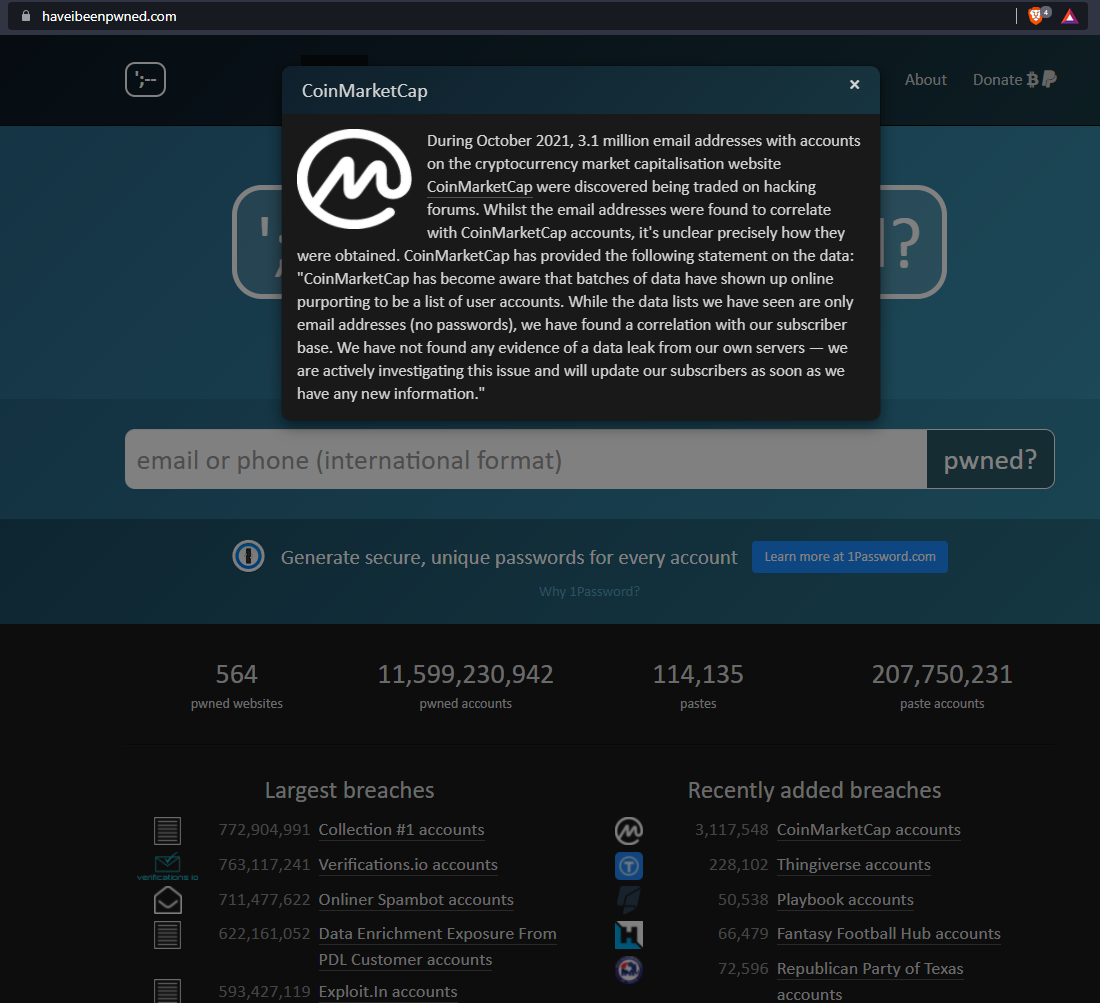Viewport: 1100px width, 1003px height.
Task: Open Exploit.In accounts link
Action: tap(388, 992)
